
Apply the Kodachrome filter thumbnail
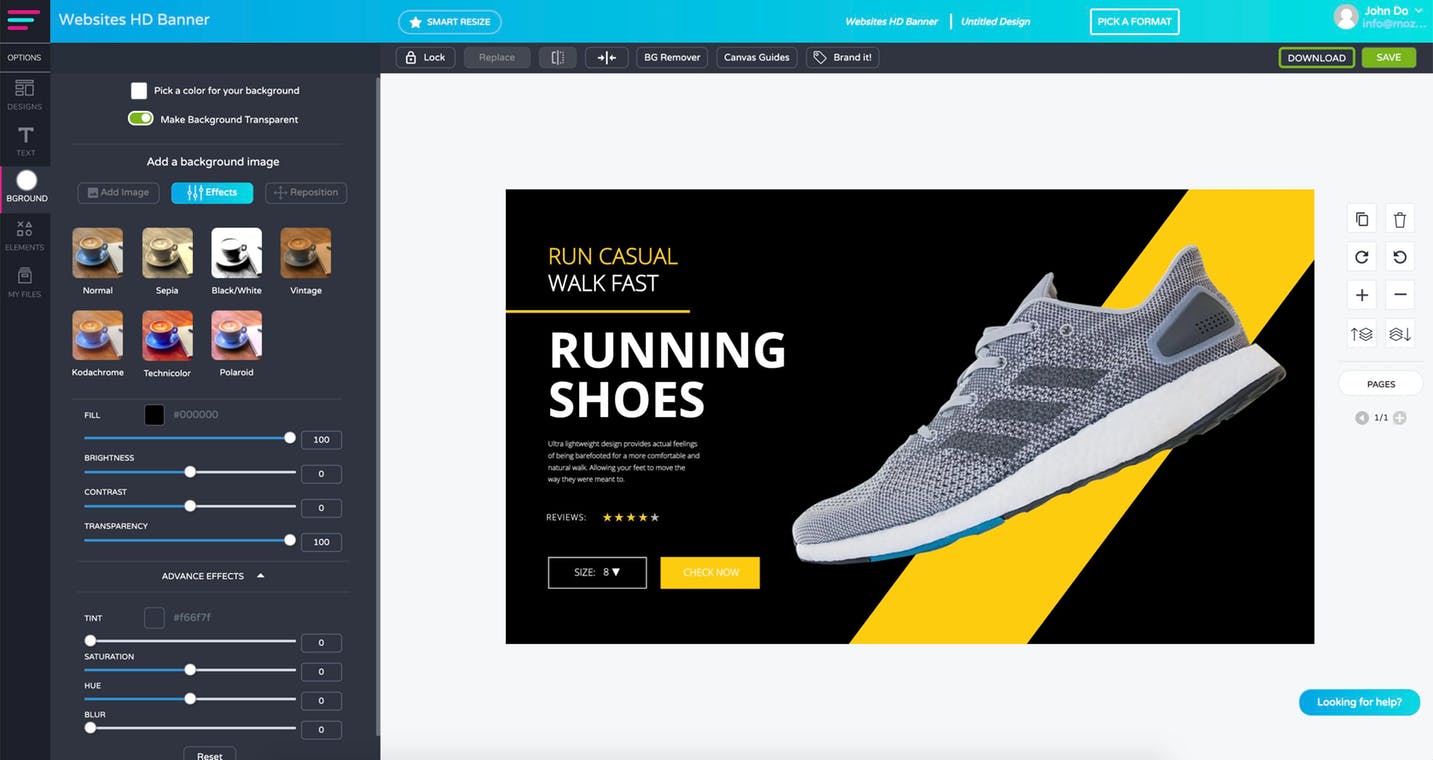(x=98, y=335)
